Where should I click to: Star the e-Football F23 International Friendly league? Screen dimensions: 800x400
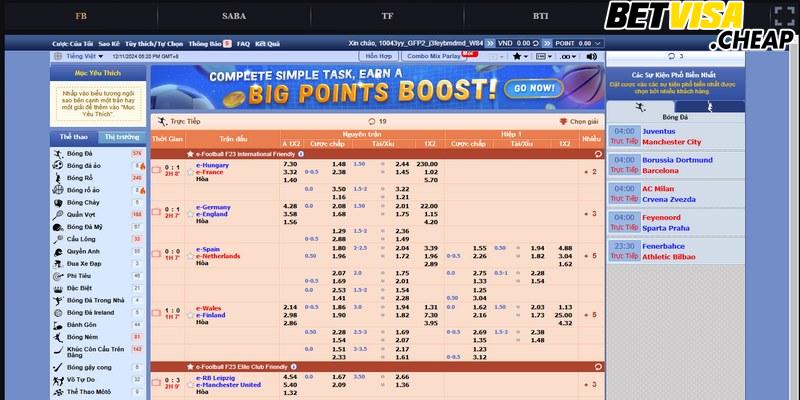pos(190,154)
